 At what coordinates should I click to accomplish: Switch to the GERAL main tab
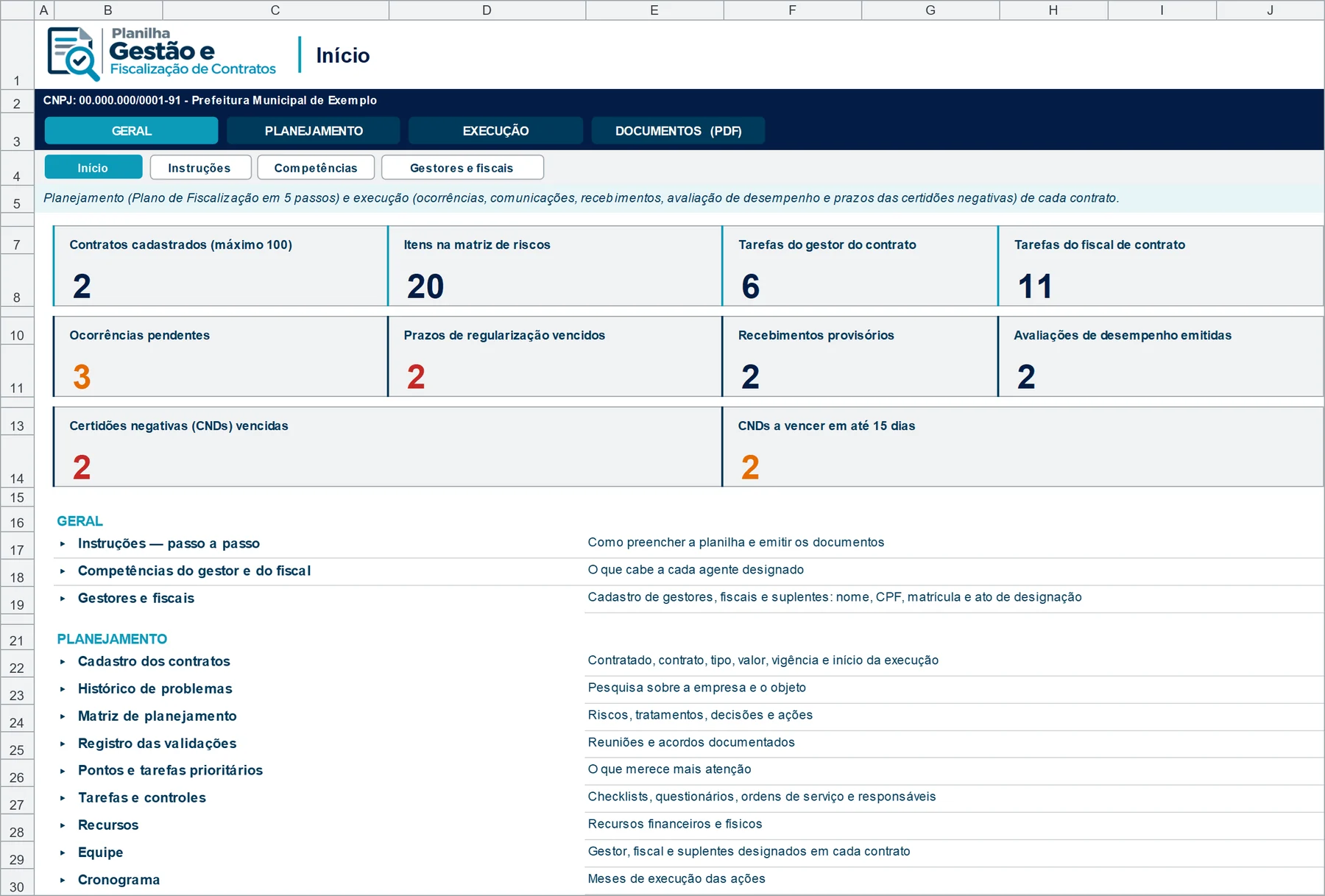point(131,130)
